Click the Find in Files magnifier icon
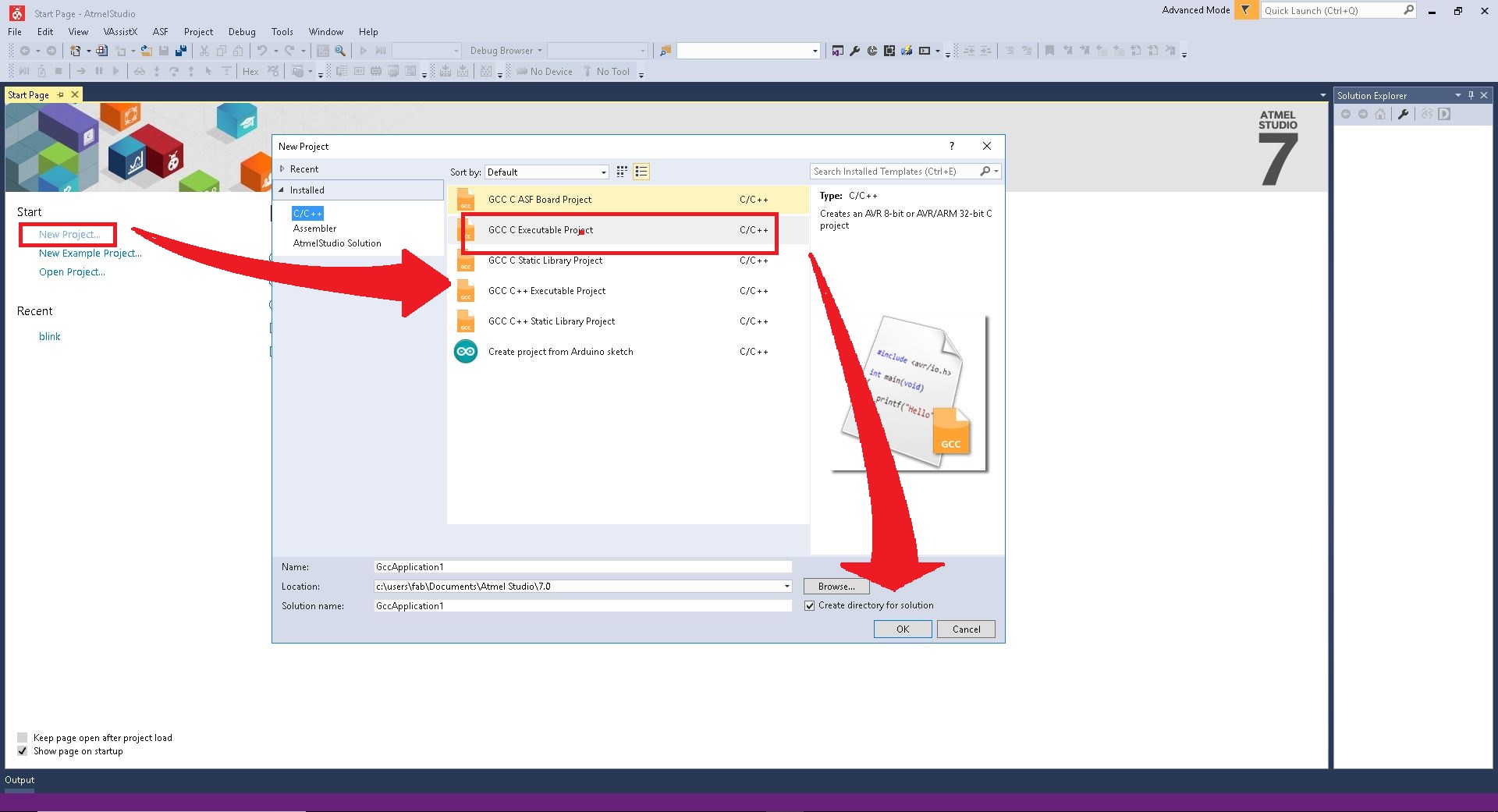Image resolution: width=1498 pixels, height=812 pixels. [340, 51]
